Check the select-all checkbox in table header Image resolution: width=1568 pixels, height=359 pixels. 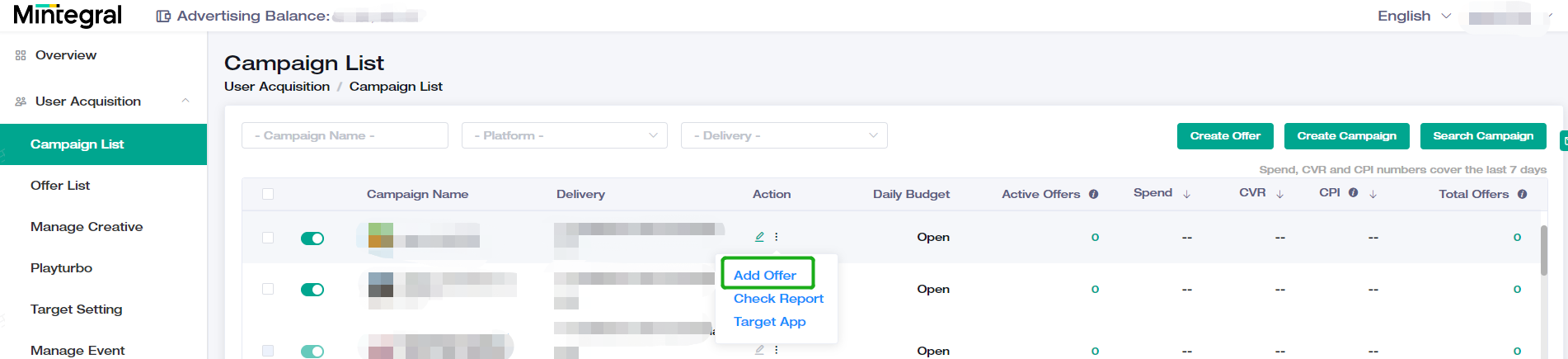coord(268,194)
